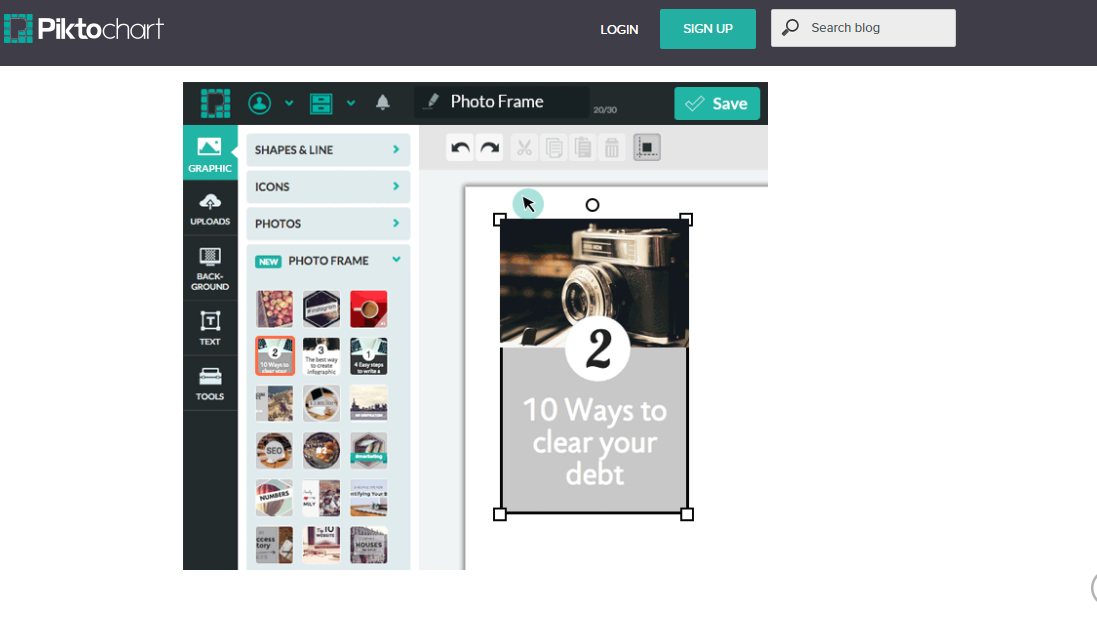The height and width of the screenshot is (617, 1097).
Task: Click the arrange icon after the trash
Action: 647,148
